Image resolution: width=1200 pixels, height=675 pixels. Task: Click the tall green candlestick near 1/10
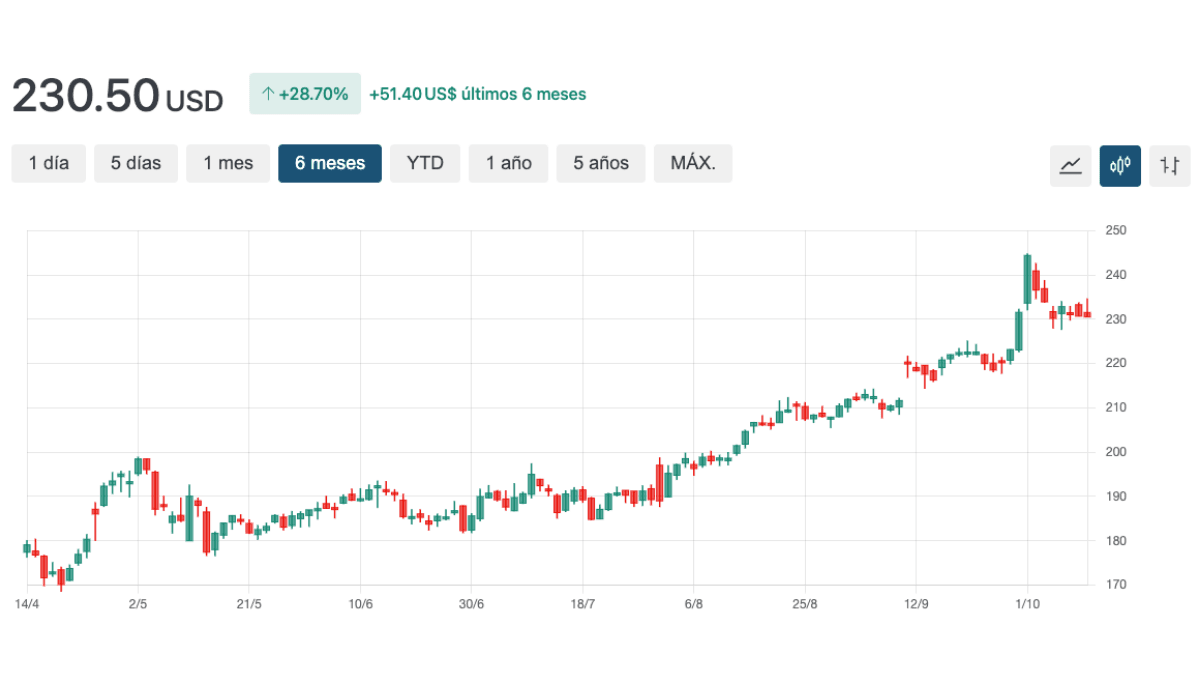(x=1028, y=280)
